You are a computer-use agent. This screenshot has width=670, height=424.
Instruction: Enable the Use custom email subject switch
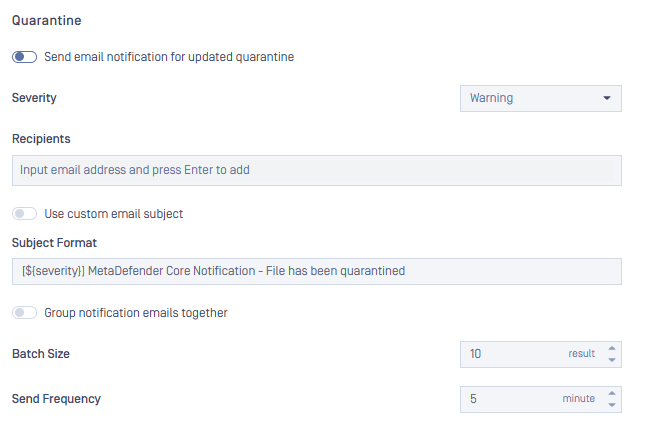point(25,213)
